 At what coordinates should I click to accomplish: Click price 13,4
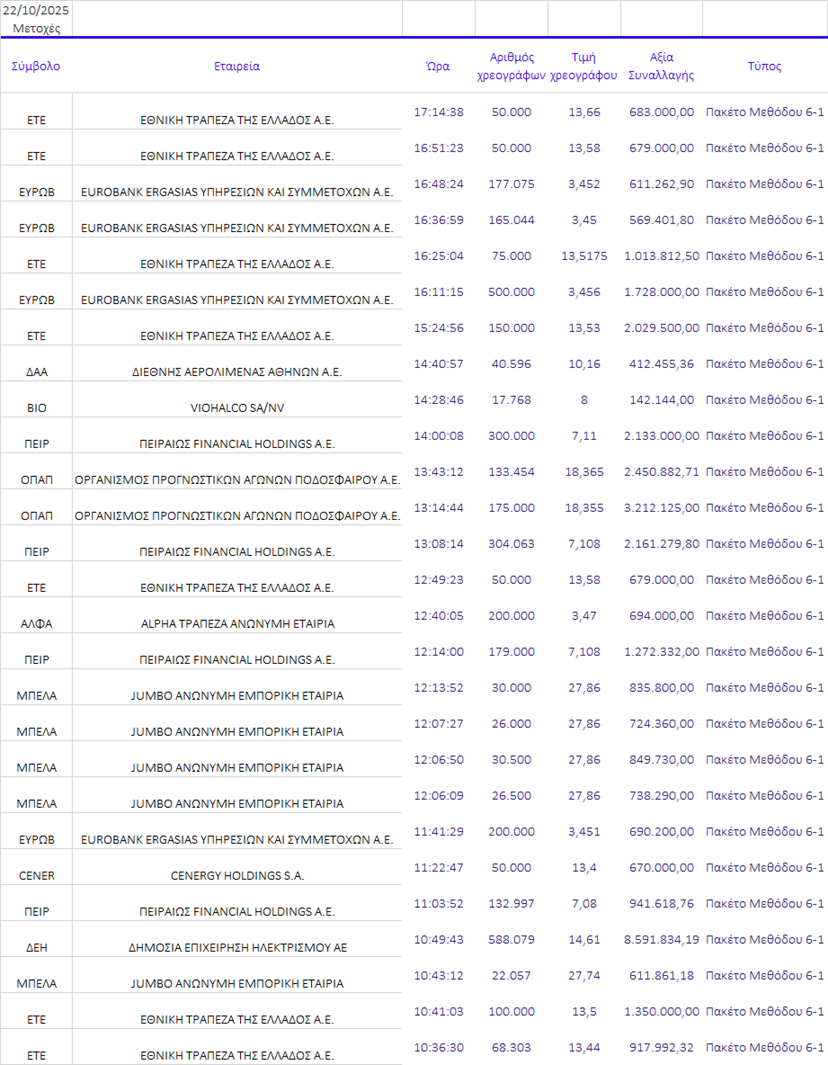584,868
